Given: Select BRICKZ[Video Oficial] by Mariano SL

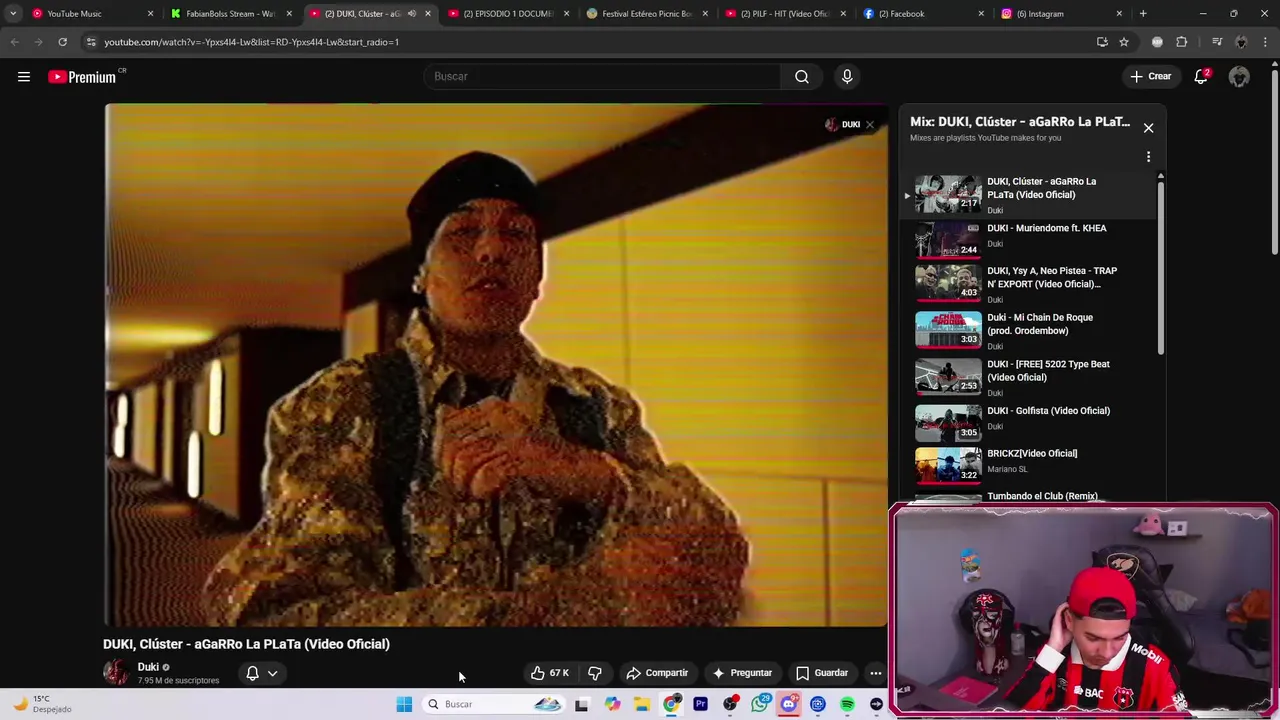Looking at the screenshot, I should click(x=1030, y=464).
